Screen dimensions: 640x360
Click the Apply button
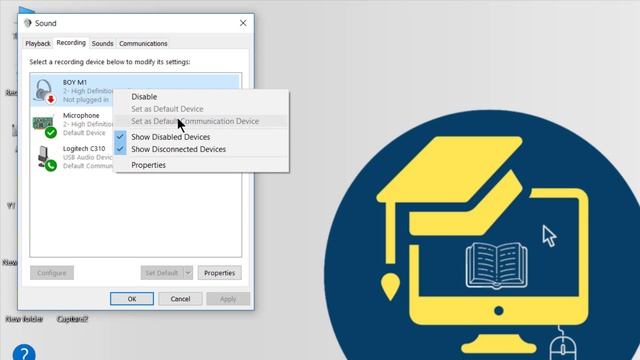click(x=228, y=299)
